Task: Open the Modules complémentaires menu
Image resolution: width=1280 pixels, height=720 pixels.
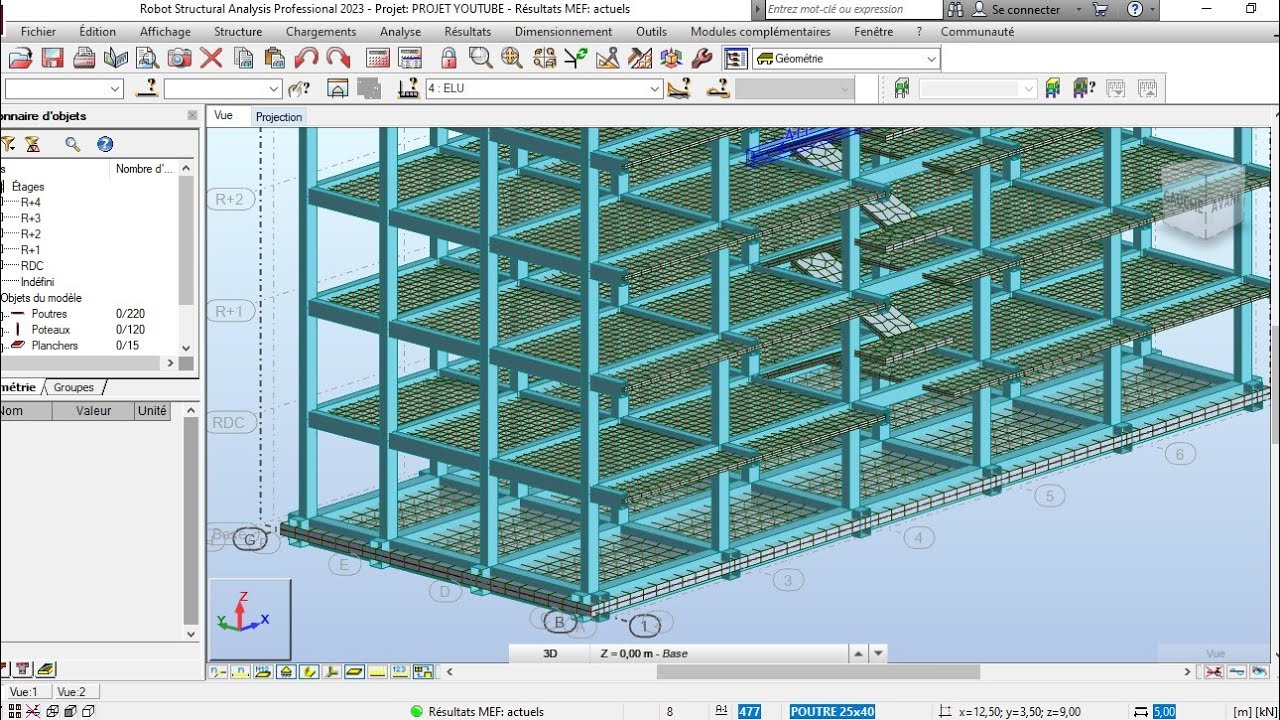Action: [x=760, y=31]
